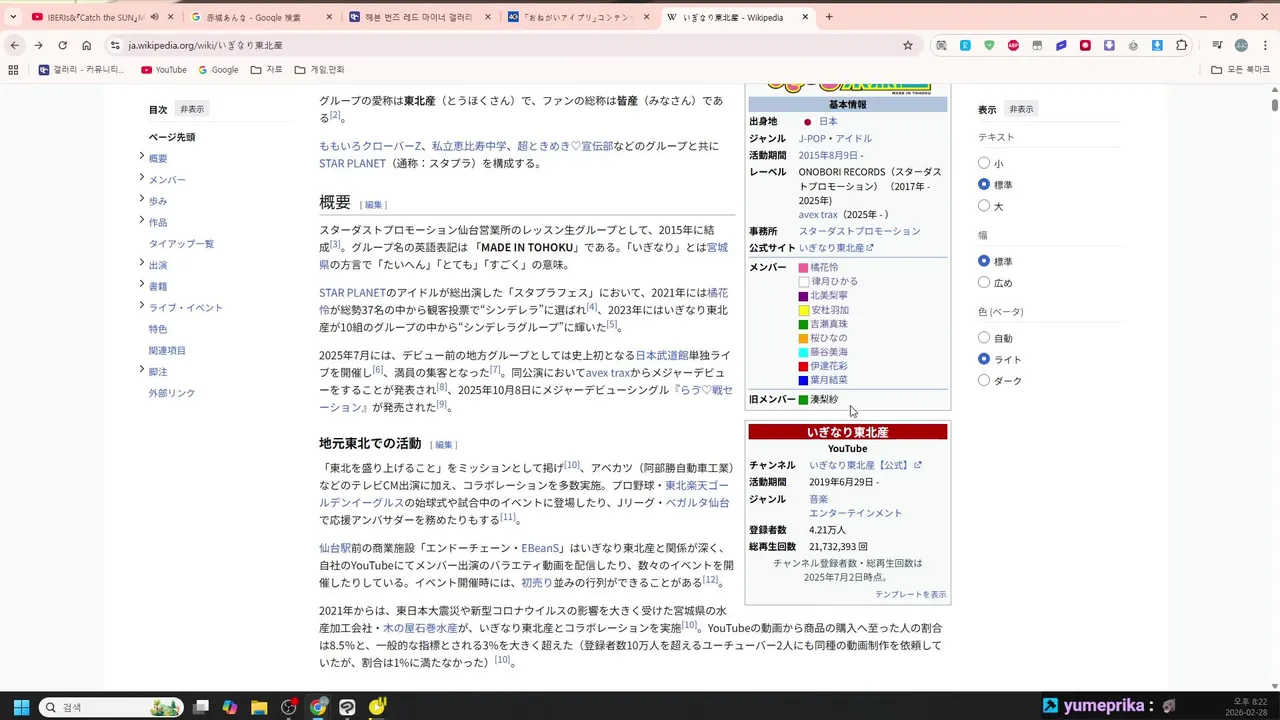This screenshot has width=1280, height=720.
Task: Open Windows Start menu
Action: click(21, 707)
